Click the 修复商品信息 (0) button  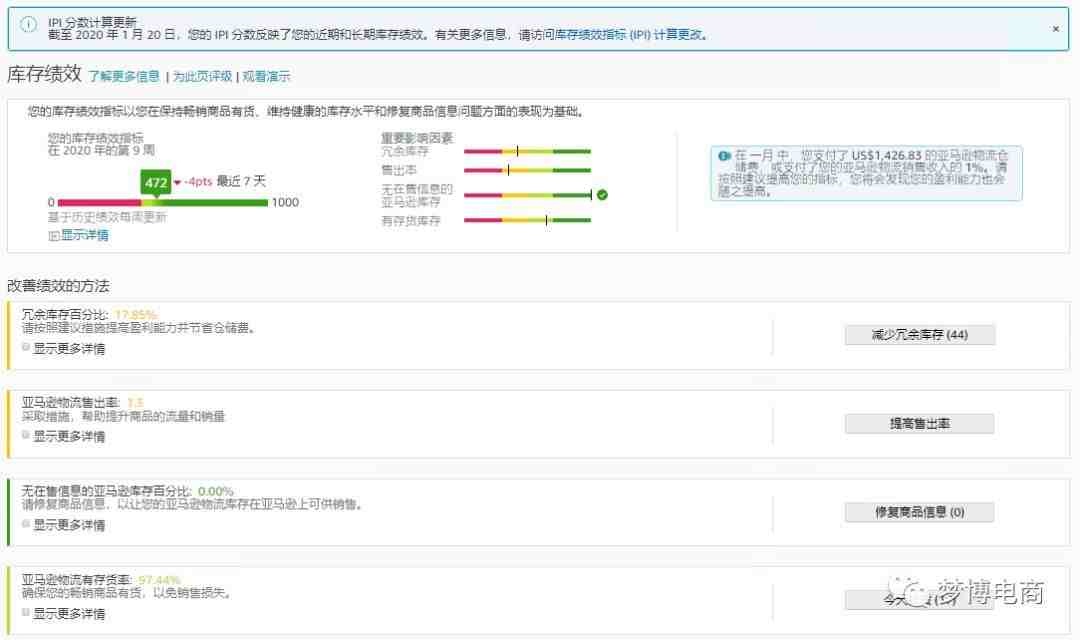(920, 512)
